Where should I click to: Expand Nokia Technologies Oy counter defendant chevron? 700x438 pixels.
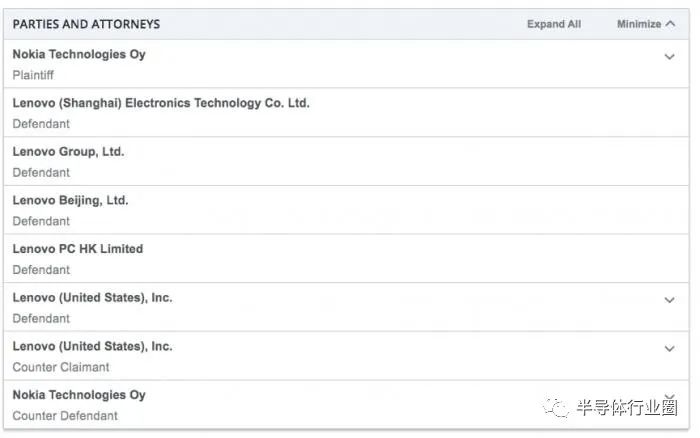[x=669, y=396]
